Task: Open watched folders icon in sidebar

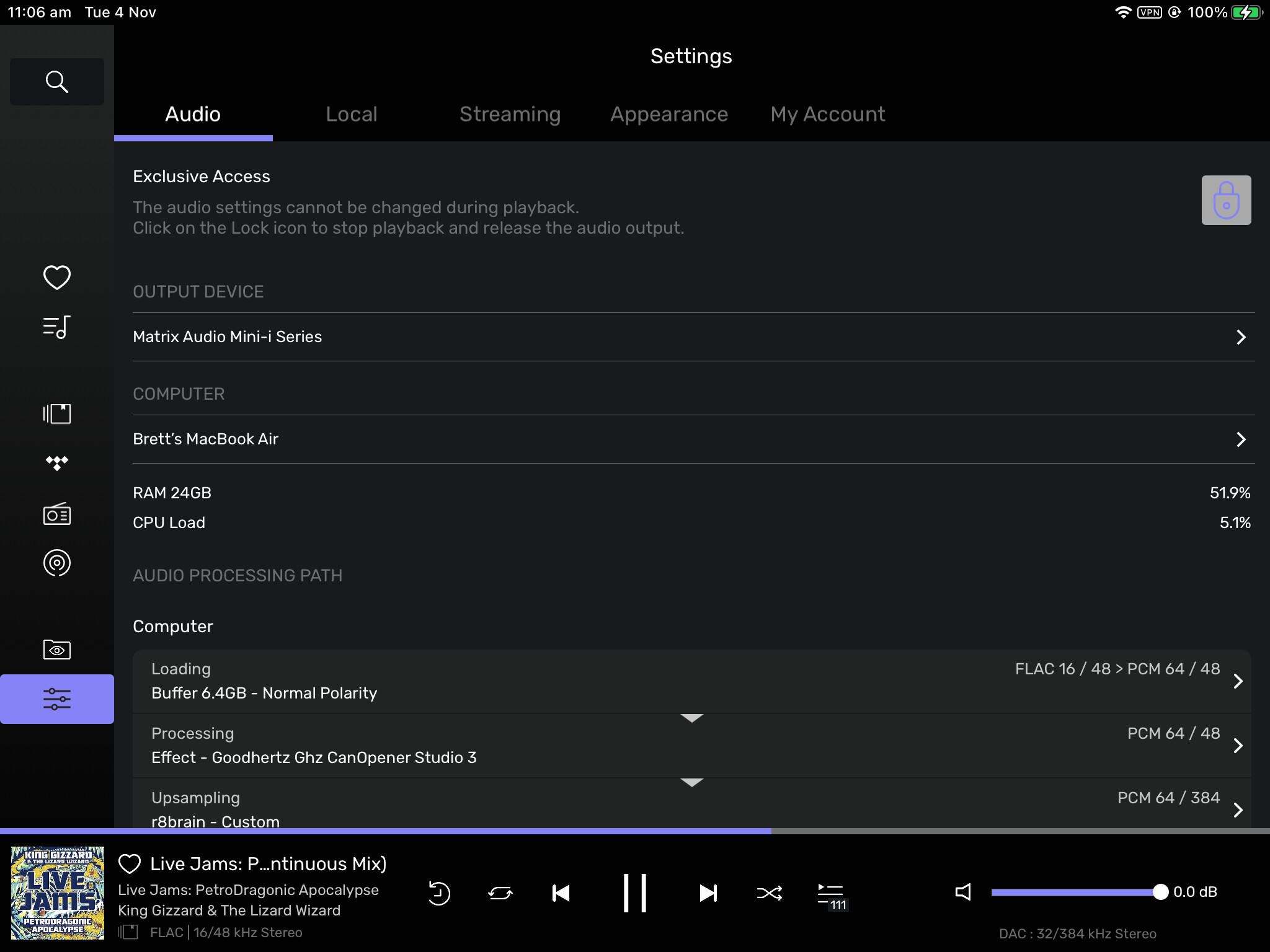Action: (x=56, y=650)
